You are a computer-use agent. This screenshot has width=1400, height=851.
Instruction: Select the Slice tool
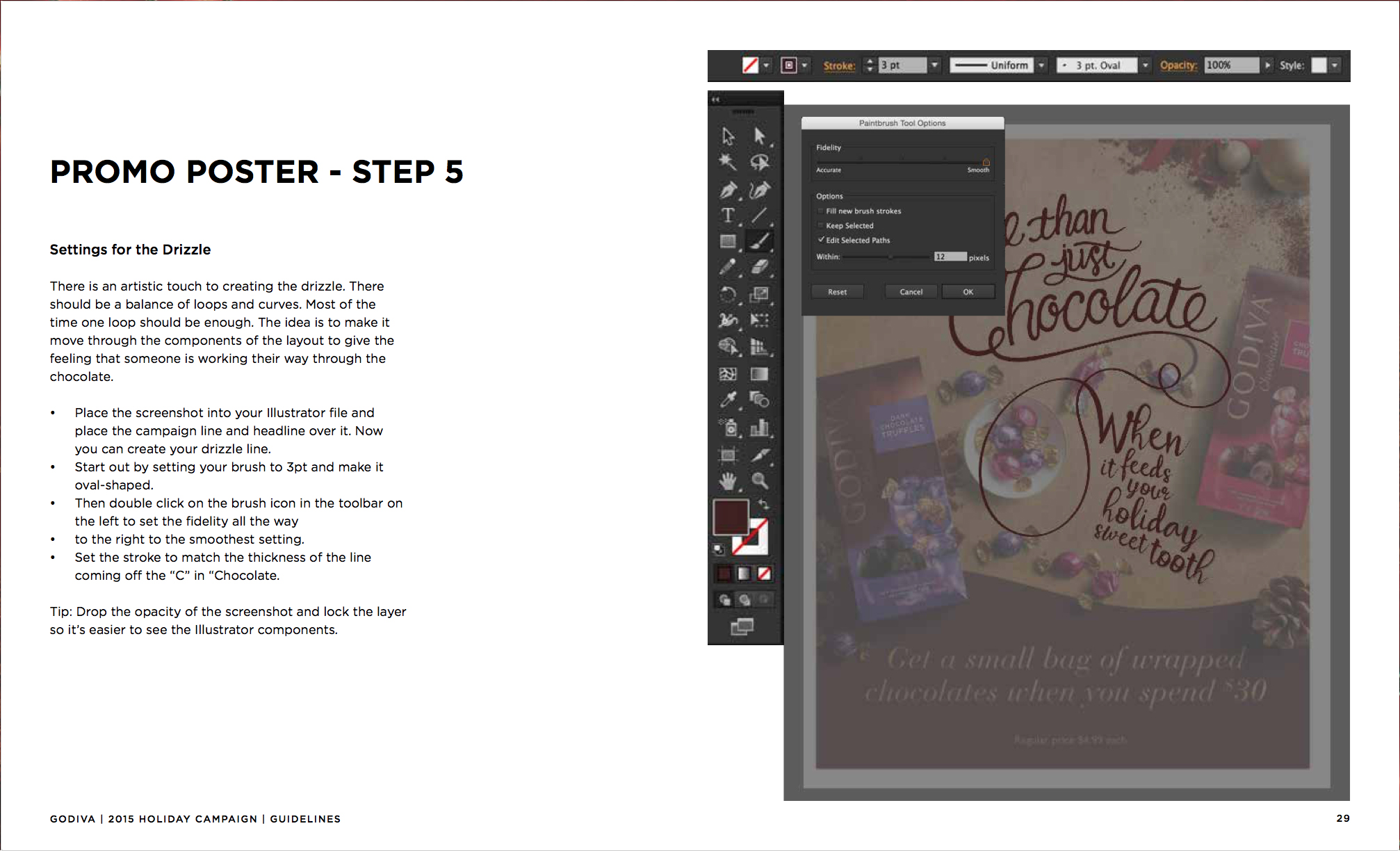pos(760,455)
